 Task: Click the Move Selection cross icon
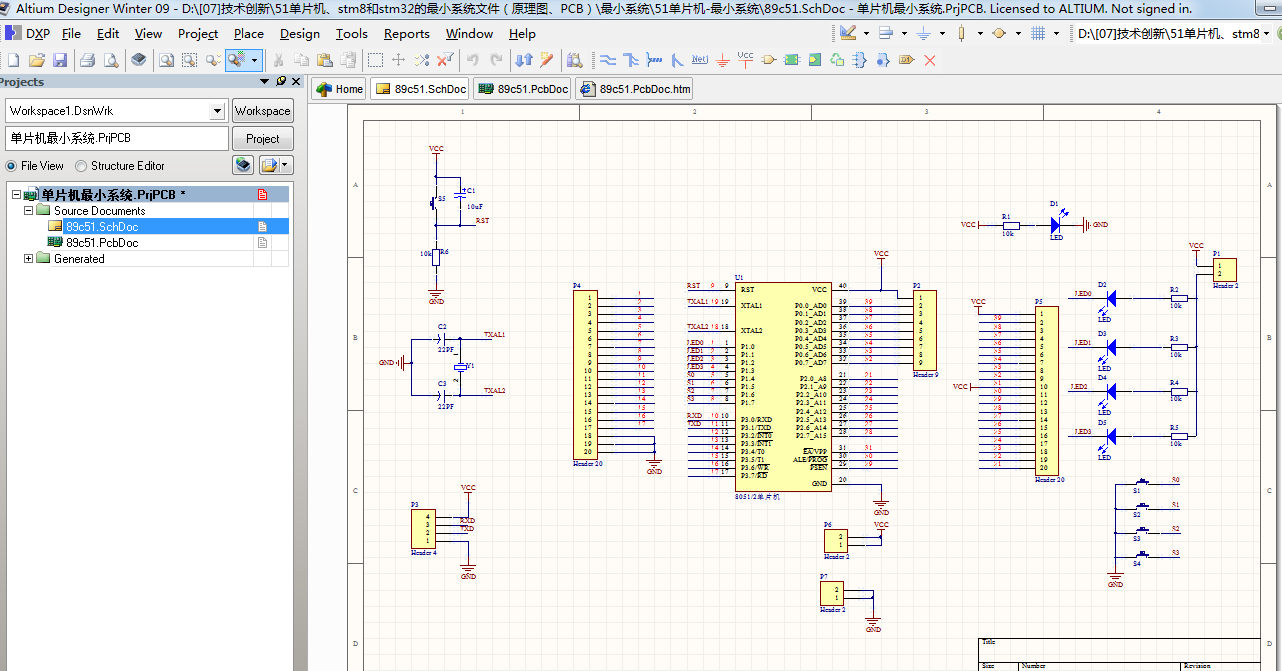coord(398,60)
